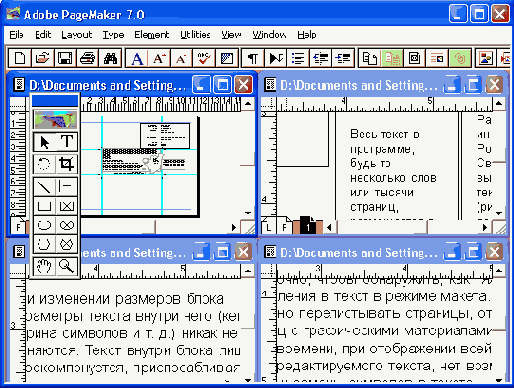This screenshot has width=514, height=388.
Task: Click the words 'несколько слов' in document
Action: point(393,178)
